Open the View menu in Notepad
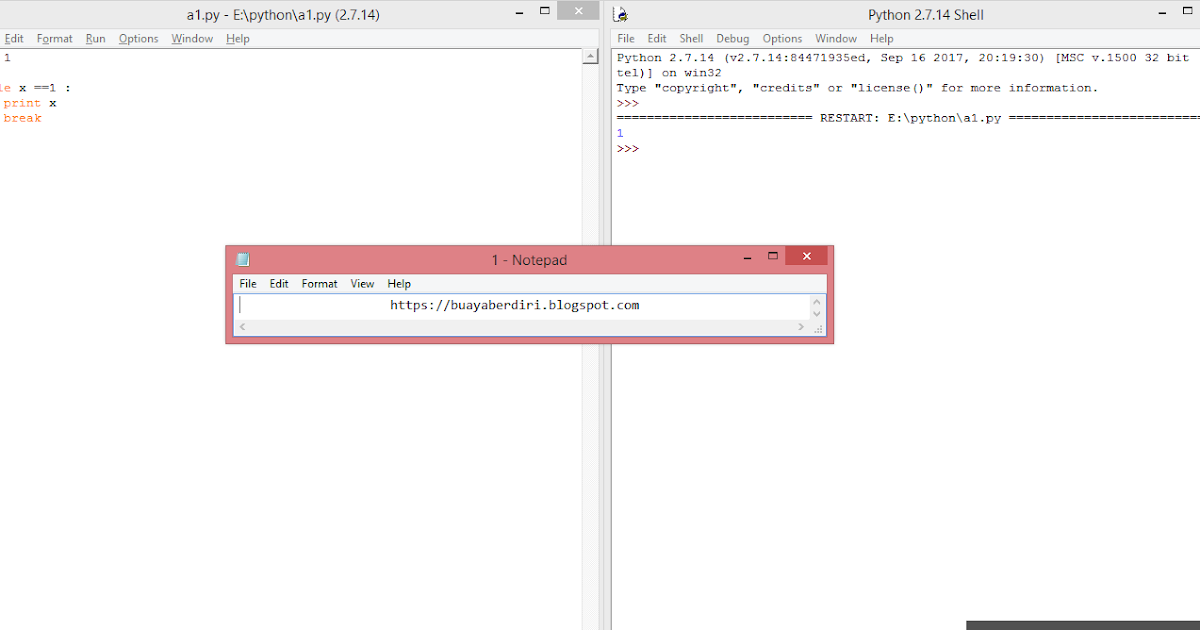Viewport: 1200px width, 630px height. (x=362, y=283)
